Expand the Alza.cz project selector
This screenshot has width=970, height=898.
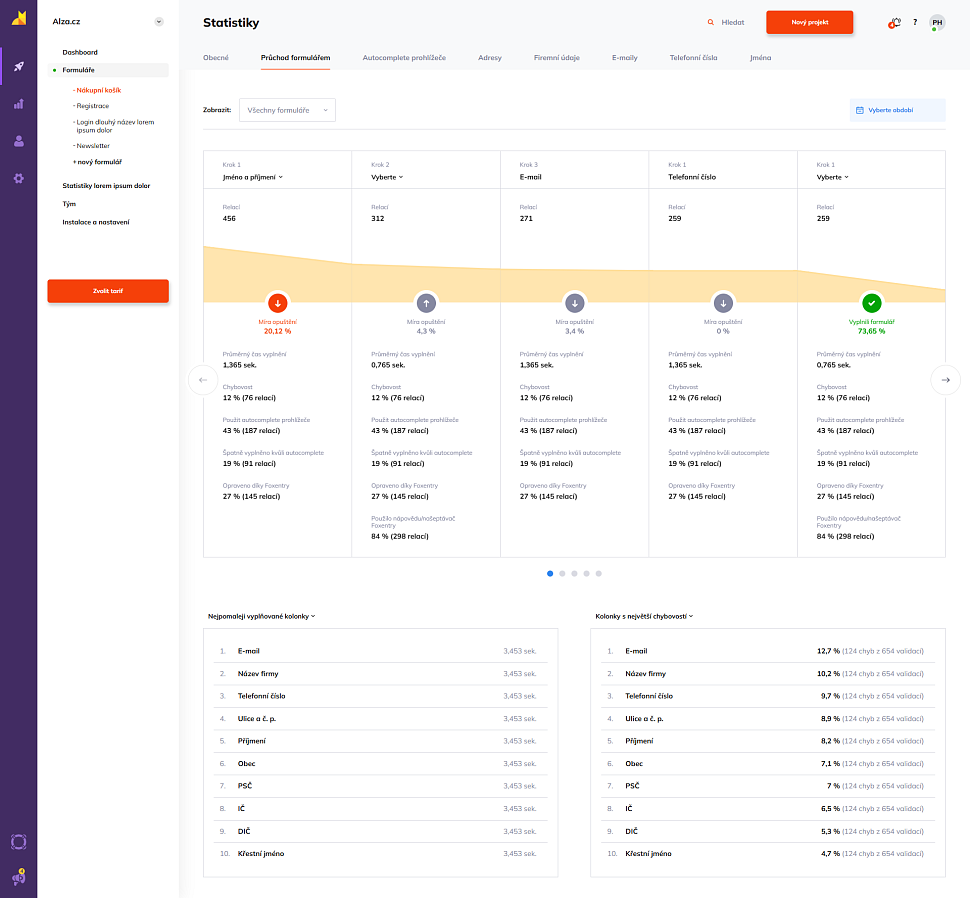(159, 21)
